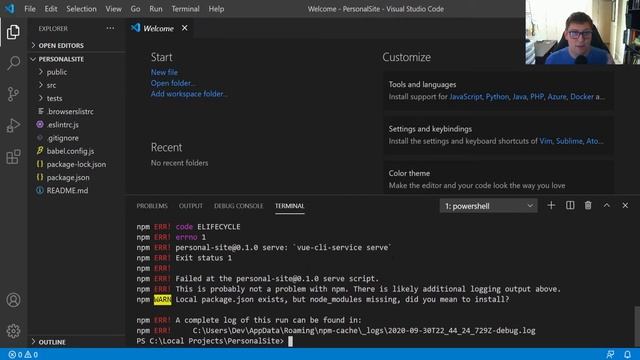Open the Color theme customize item
The width and height of the screenshot is (640, 360).
498,179
